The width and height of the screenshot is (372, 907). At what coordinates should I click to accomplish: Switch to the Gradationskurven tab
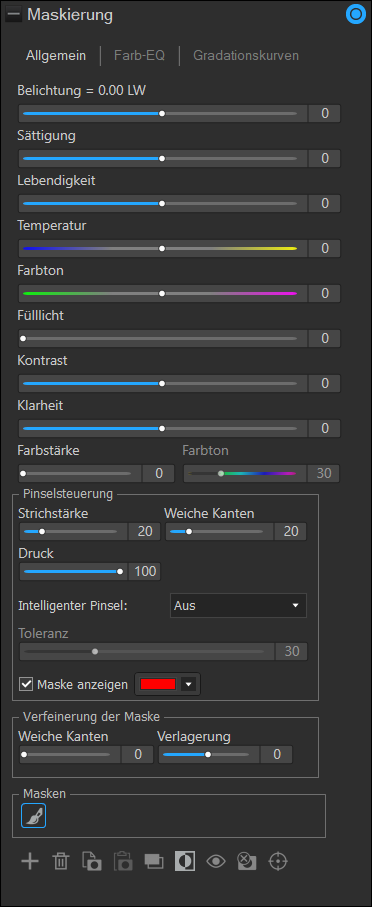point(246,56)
